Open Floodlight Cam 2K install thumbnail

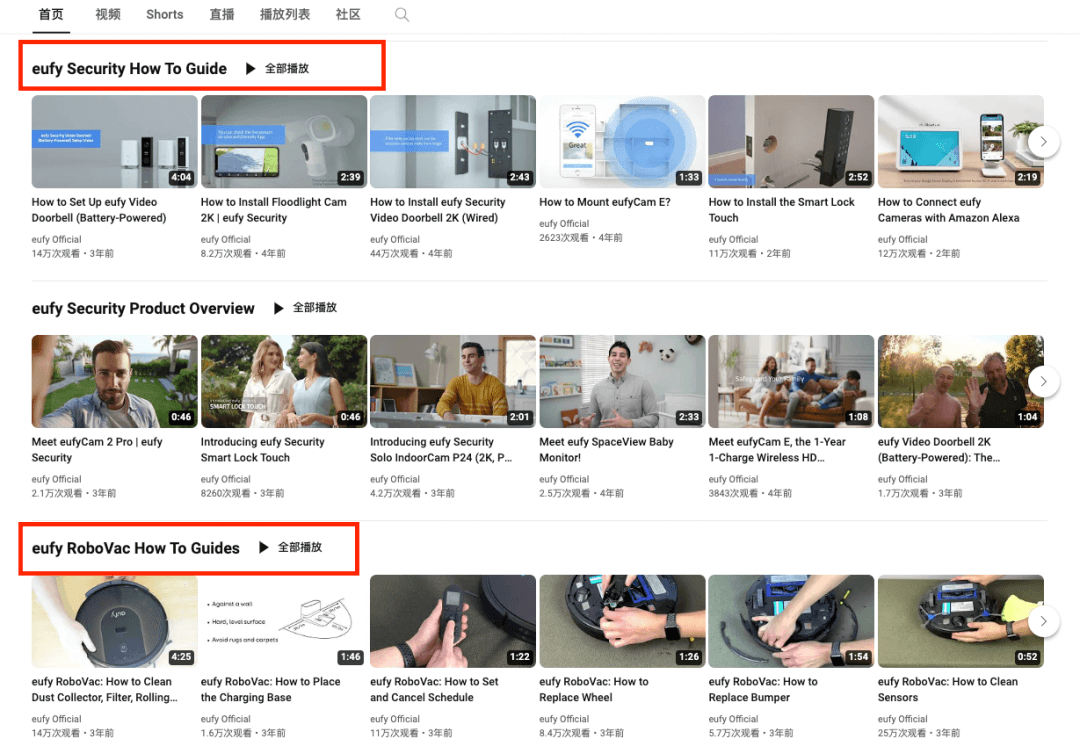click(284, 141)
